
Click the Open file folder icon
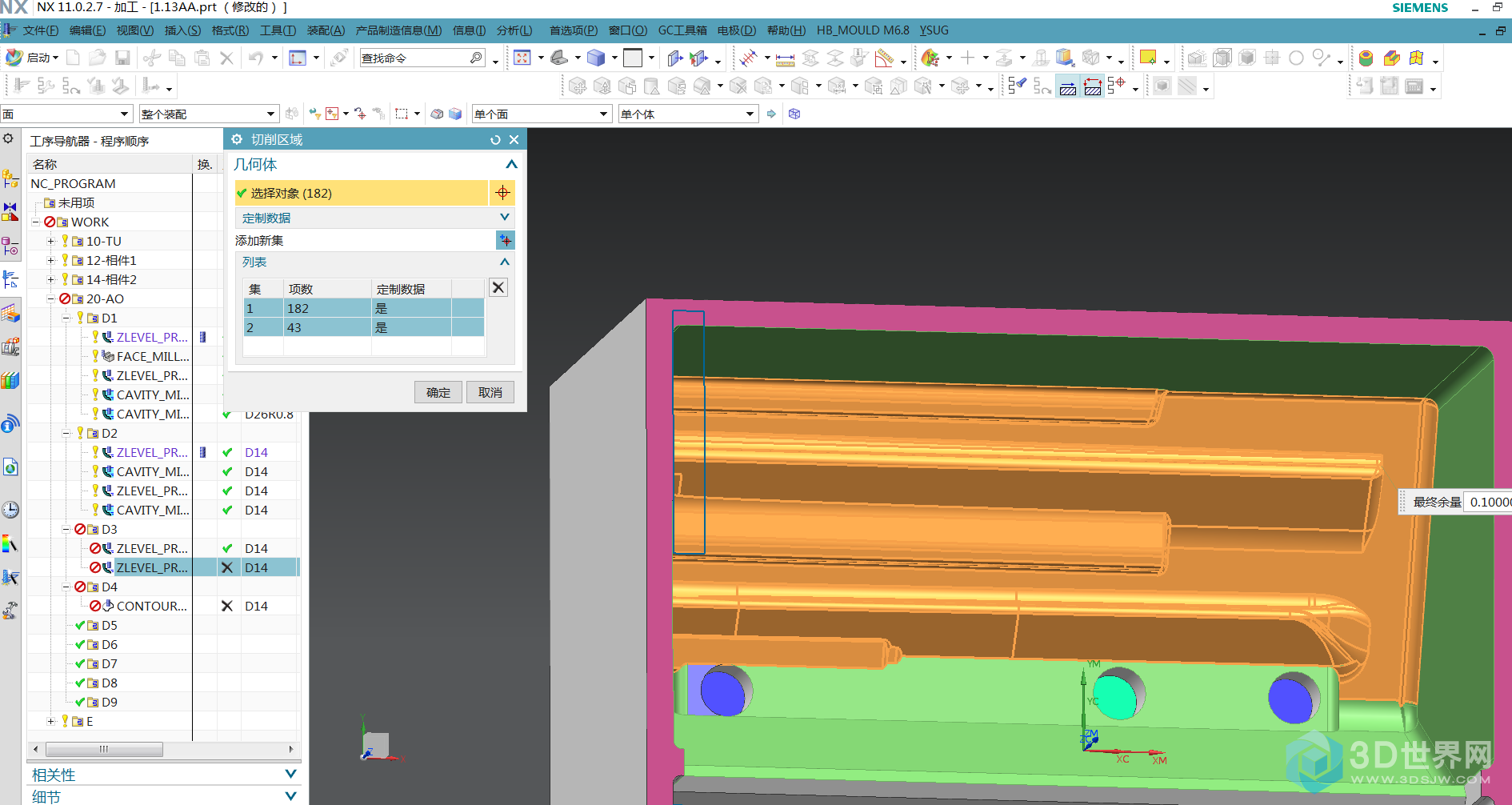click(98, 58)
